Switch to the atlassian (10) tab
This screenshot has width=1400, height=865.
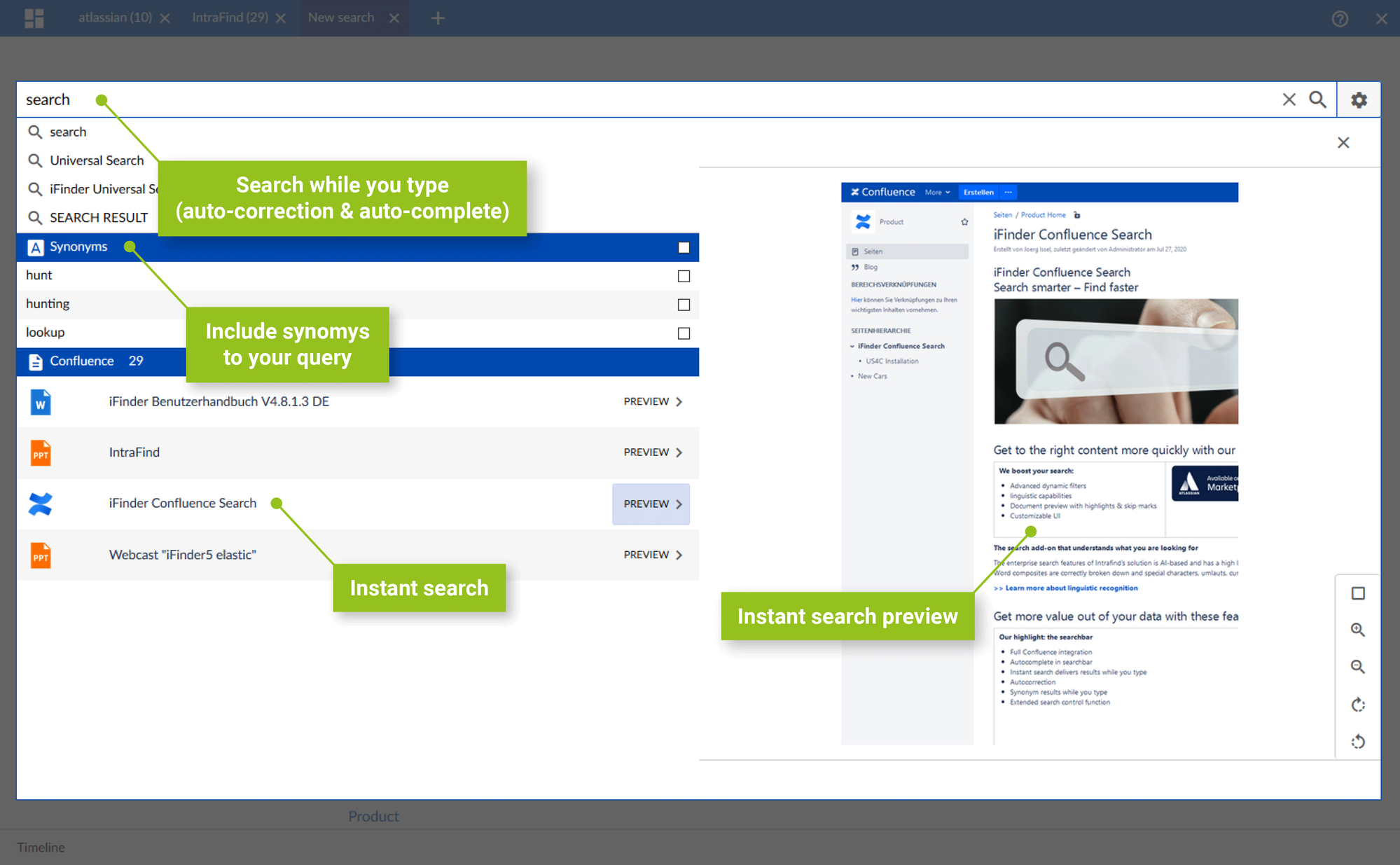[115, 18]
